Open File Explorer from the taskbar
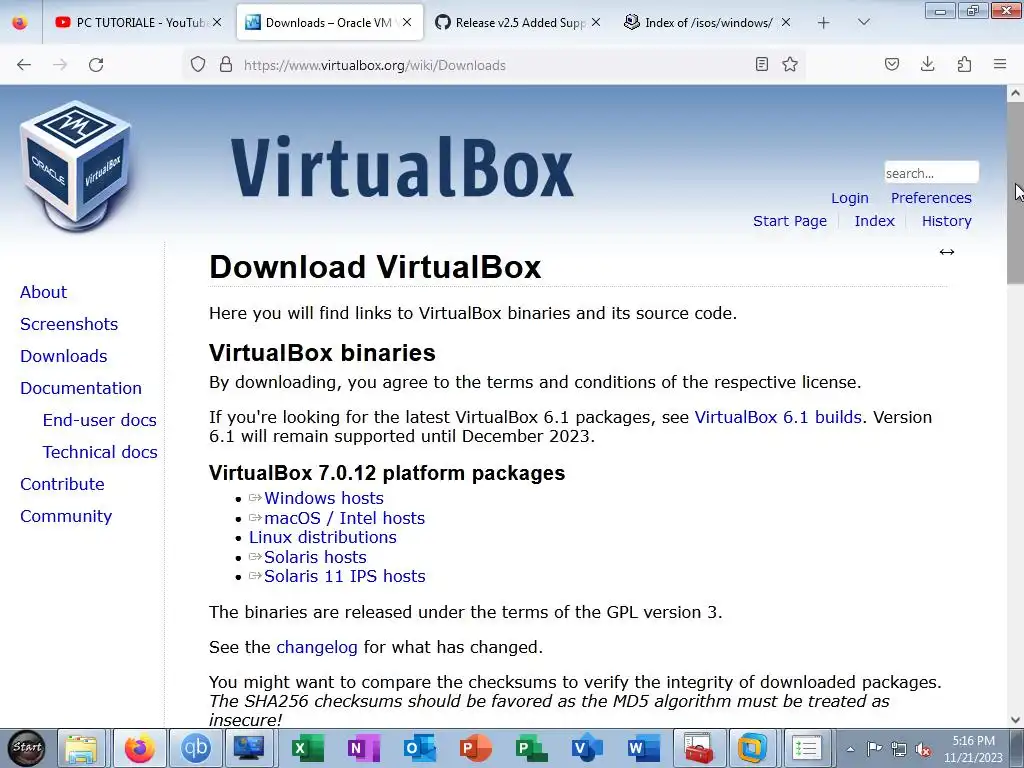The height and width of the screenshot is (768, 1024). [82, 748]
